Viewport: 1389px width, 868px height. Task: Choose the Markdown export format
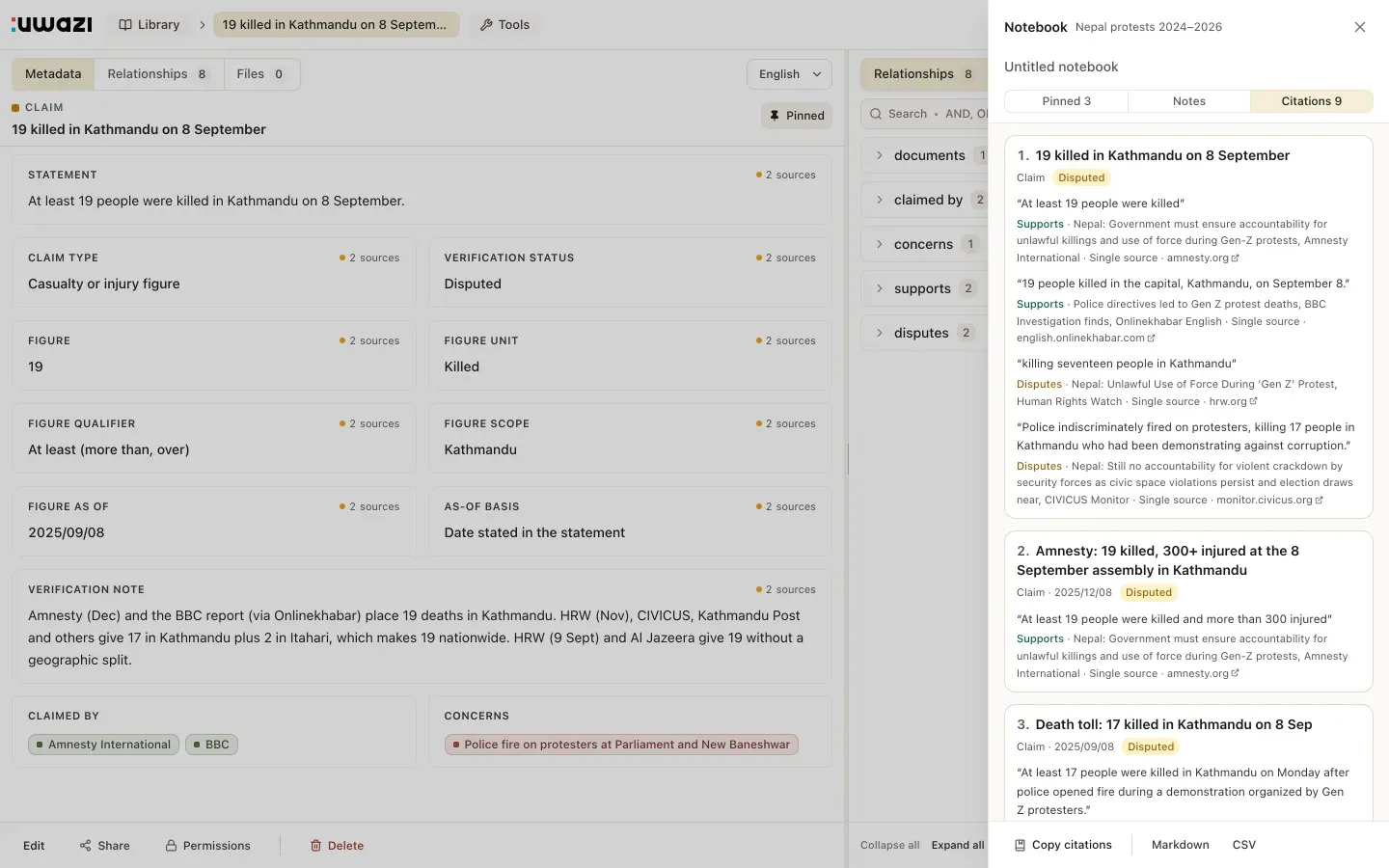tap(1180, 845)
